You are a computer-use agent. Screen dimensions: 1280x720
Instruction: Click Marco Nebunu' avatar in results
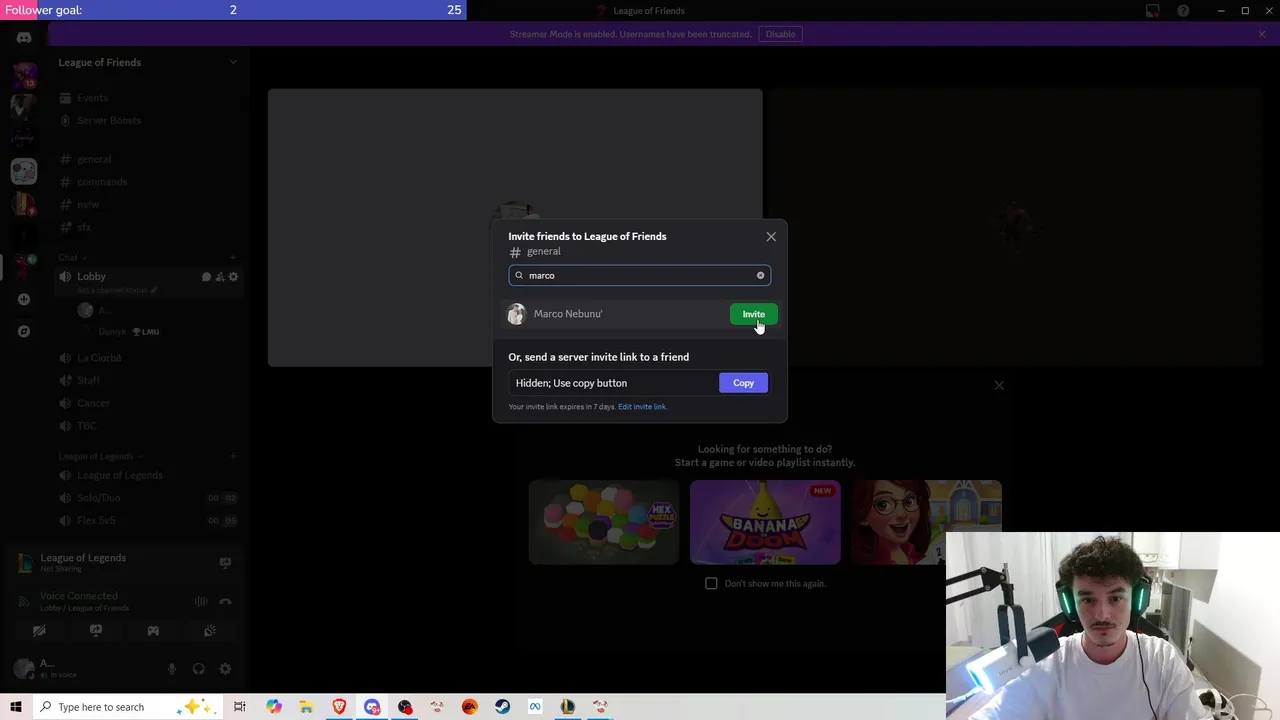(516, 314)
